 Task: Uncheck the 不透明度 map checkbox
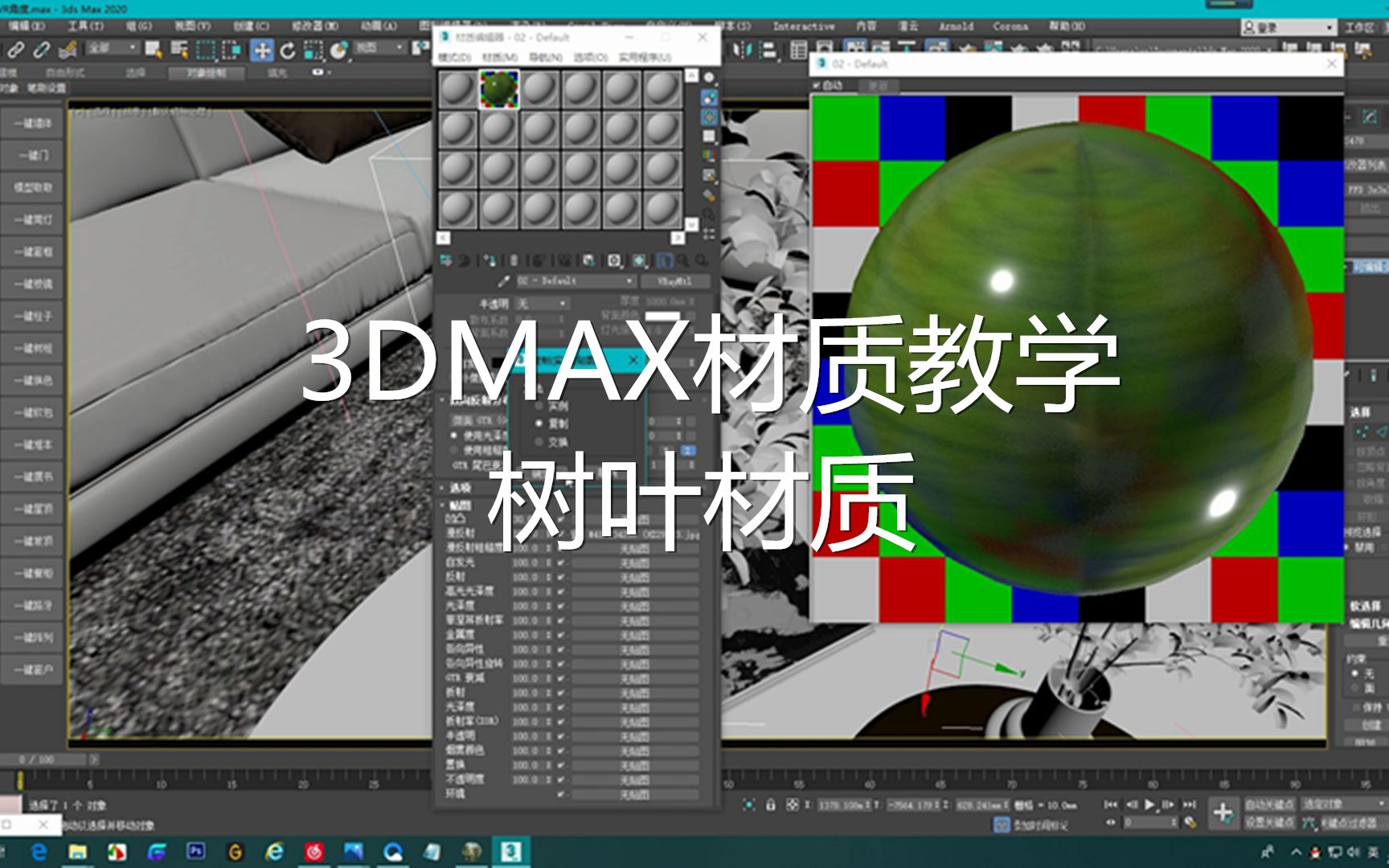560,779
